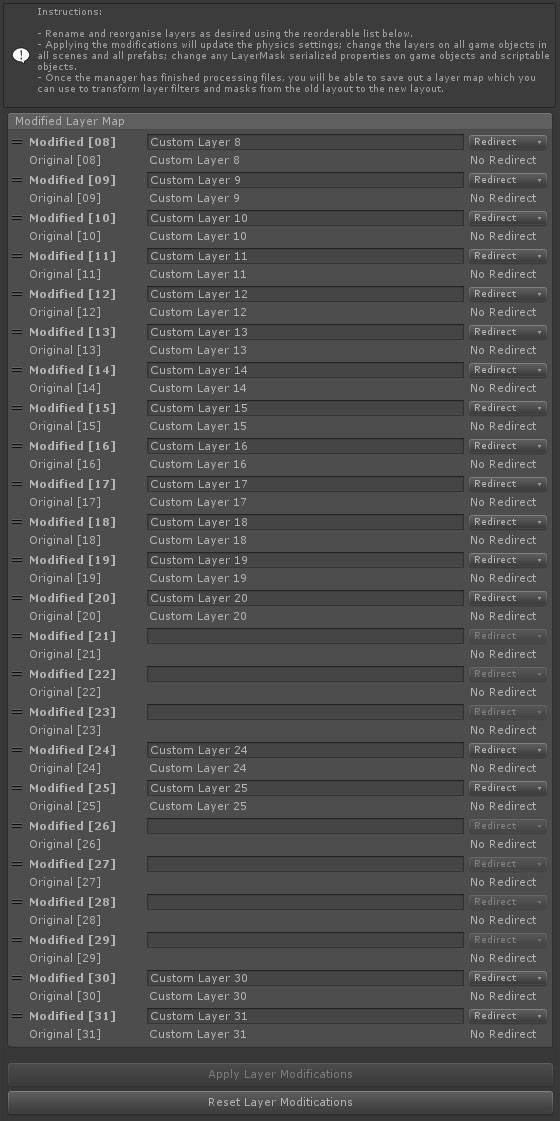Image resolution: width=560 pixels, height=1121 pixels.
Task: Expand the Redirect dropdown for layer 30
Action: pyautogui.click(x=508, y=977)
